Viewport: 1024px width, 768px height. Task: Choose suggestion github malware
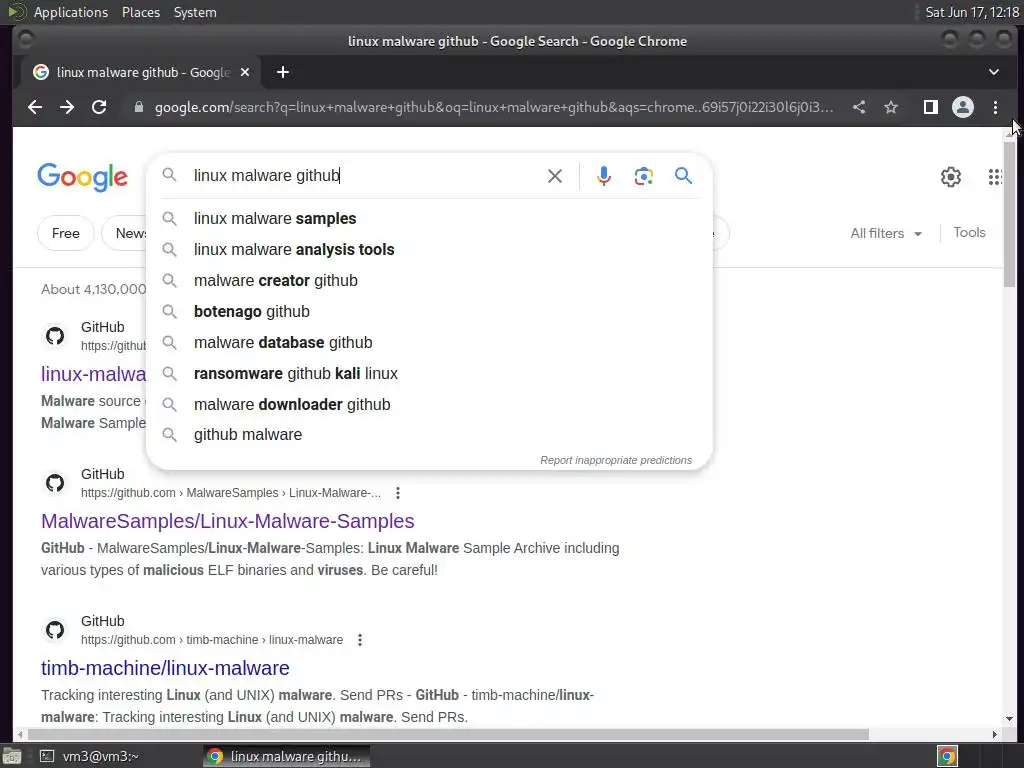pyautogui.click(x=430, y=435)
